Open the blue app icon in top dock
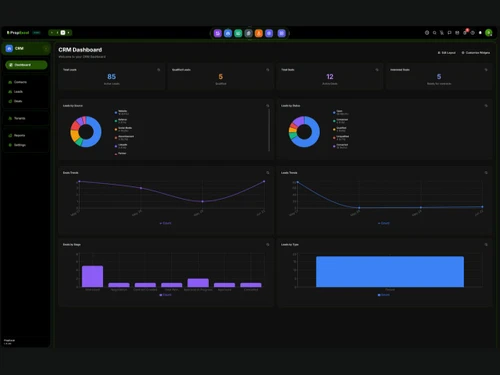 [228, 33]
